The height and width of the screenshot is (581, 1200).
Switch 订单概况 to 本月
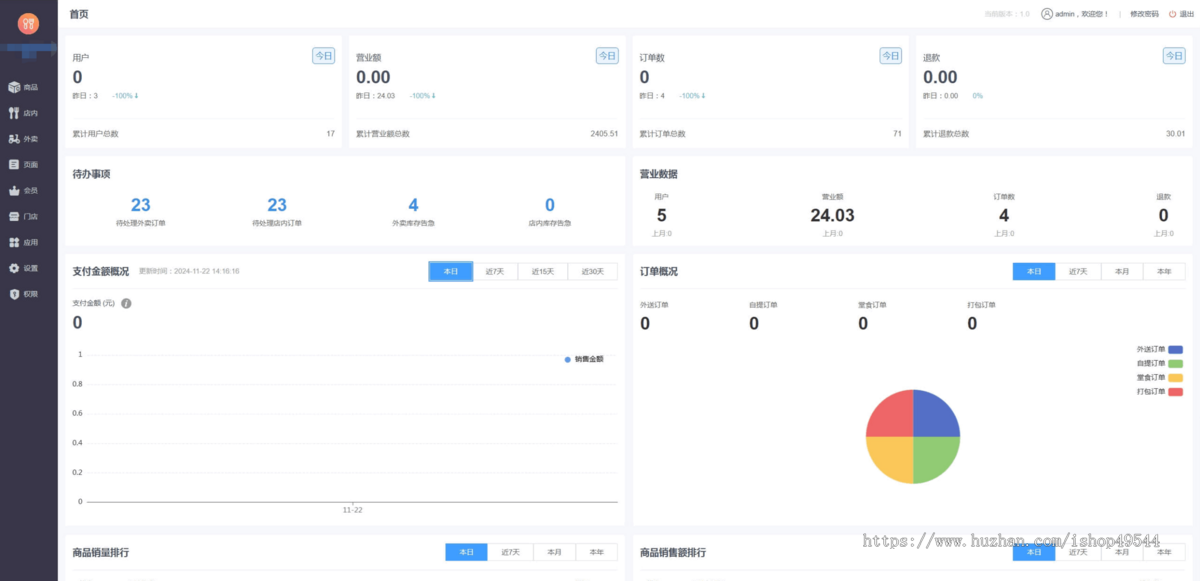[1122, 271]
